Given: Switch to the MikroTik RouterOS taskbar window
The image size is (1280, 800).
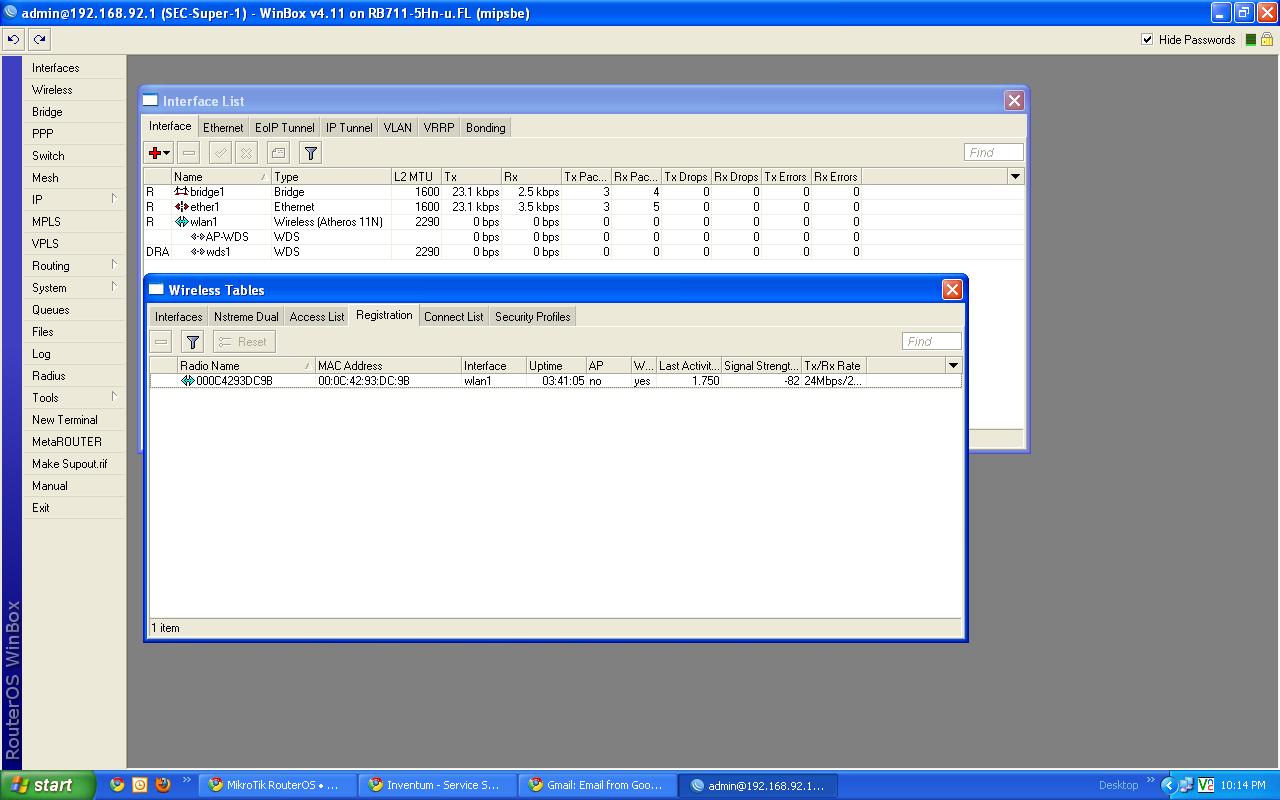Looking at the screenshot, I should click(277, 785).
